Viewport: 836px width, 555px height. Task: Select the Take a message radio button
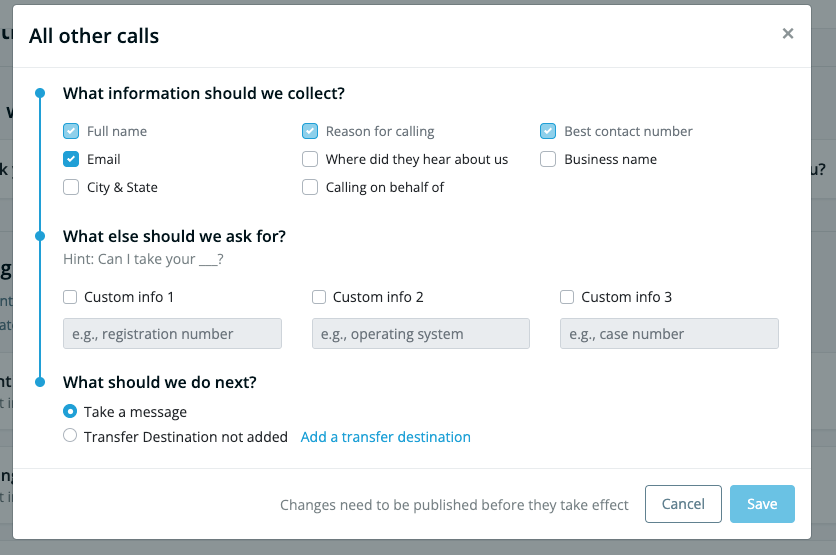point(70,411)
